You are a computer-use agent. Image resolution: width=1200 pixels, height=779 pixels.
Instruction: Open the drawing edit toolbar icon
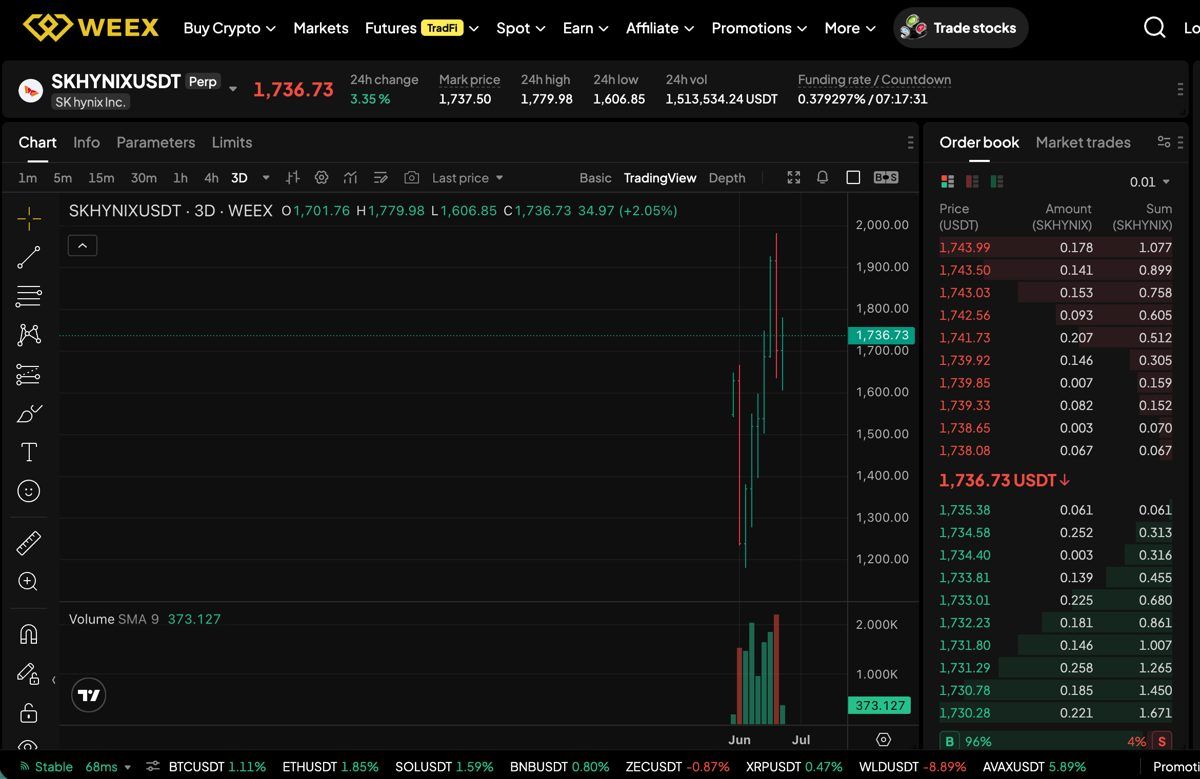coord(380,178)
